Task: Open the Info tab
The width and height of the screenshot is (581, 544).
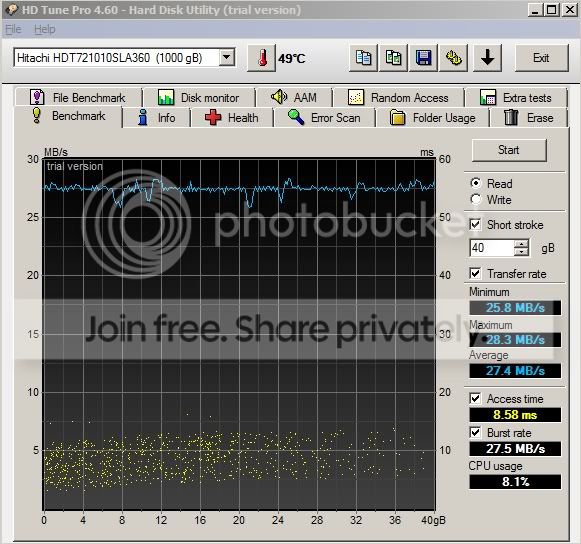Action: pyautogui.click(x=156, y=118)
